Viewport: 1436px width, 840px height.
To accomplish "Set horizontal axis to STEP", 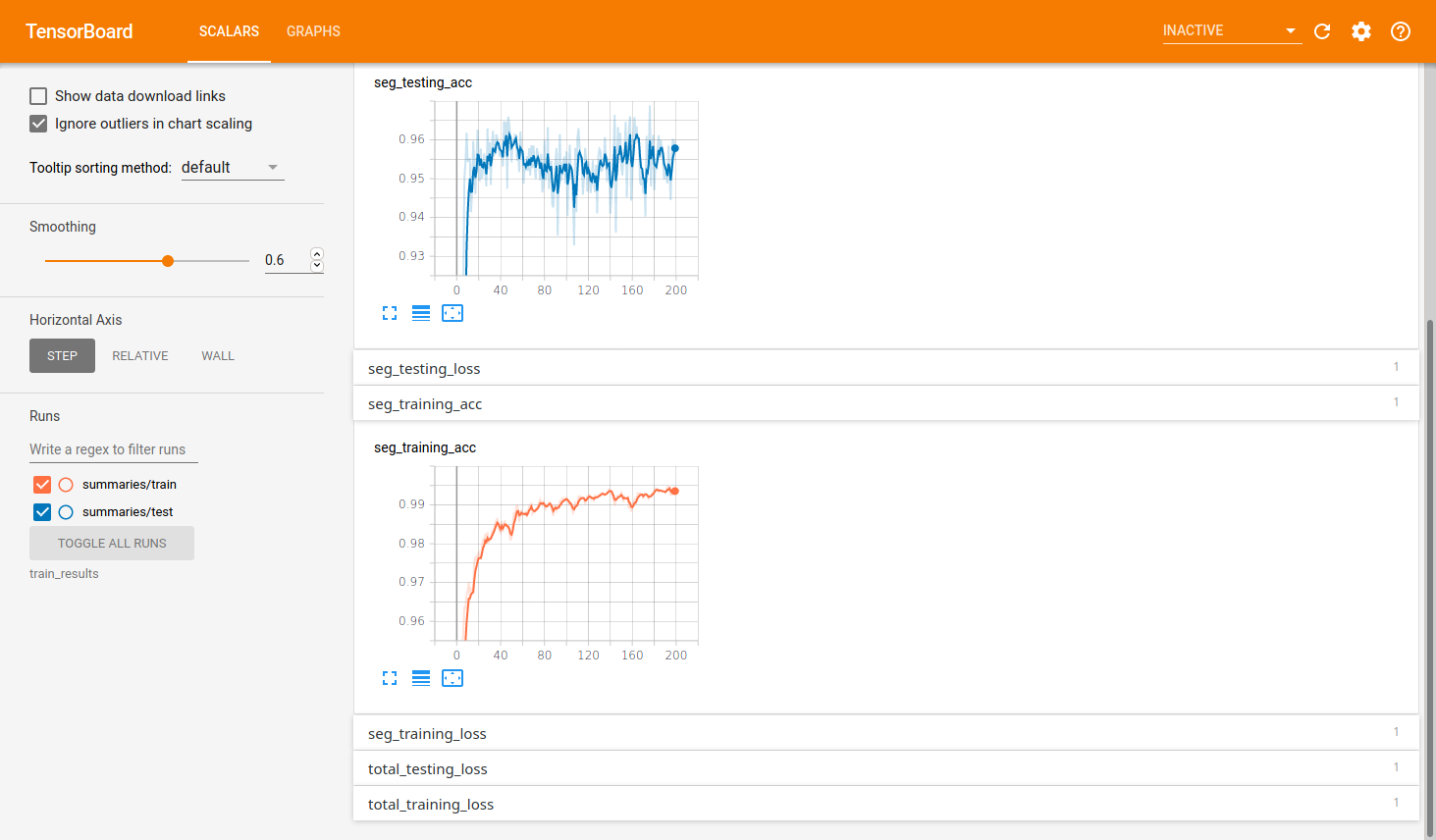I will coord(62,356).
